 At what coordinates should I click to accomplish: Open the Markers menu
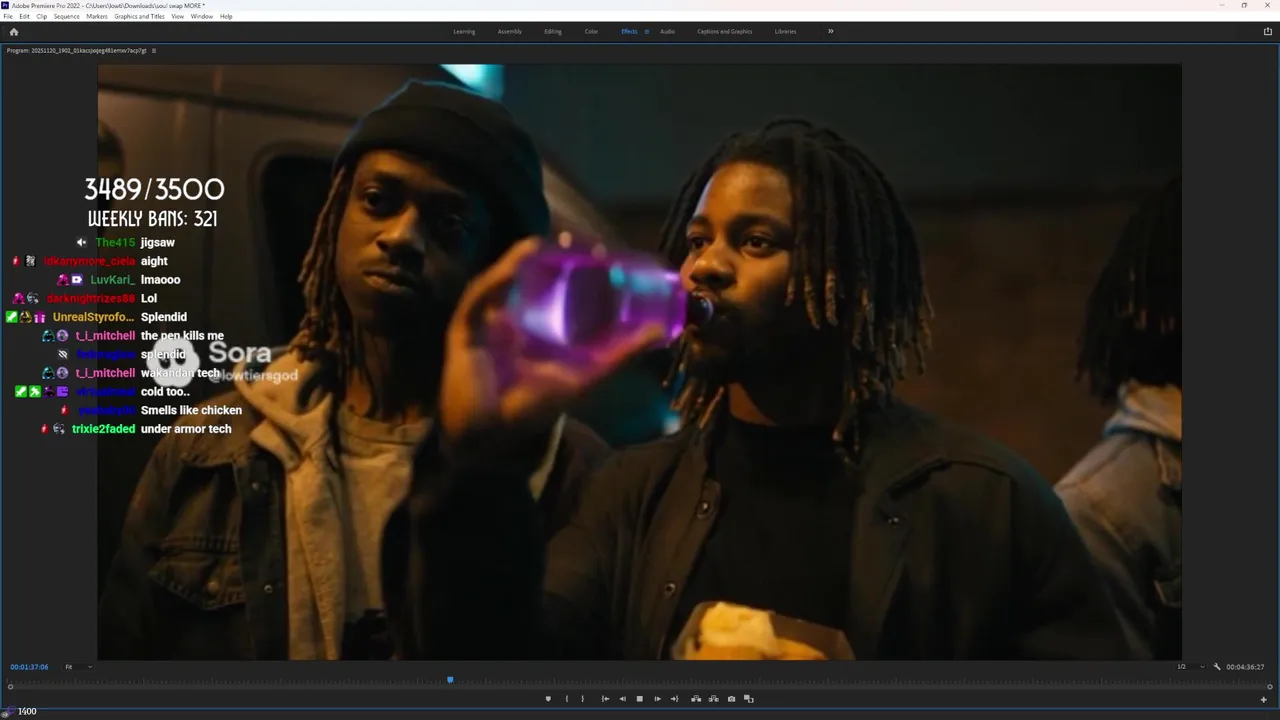coord(97,16)
